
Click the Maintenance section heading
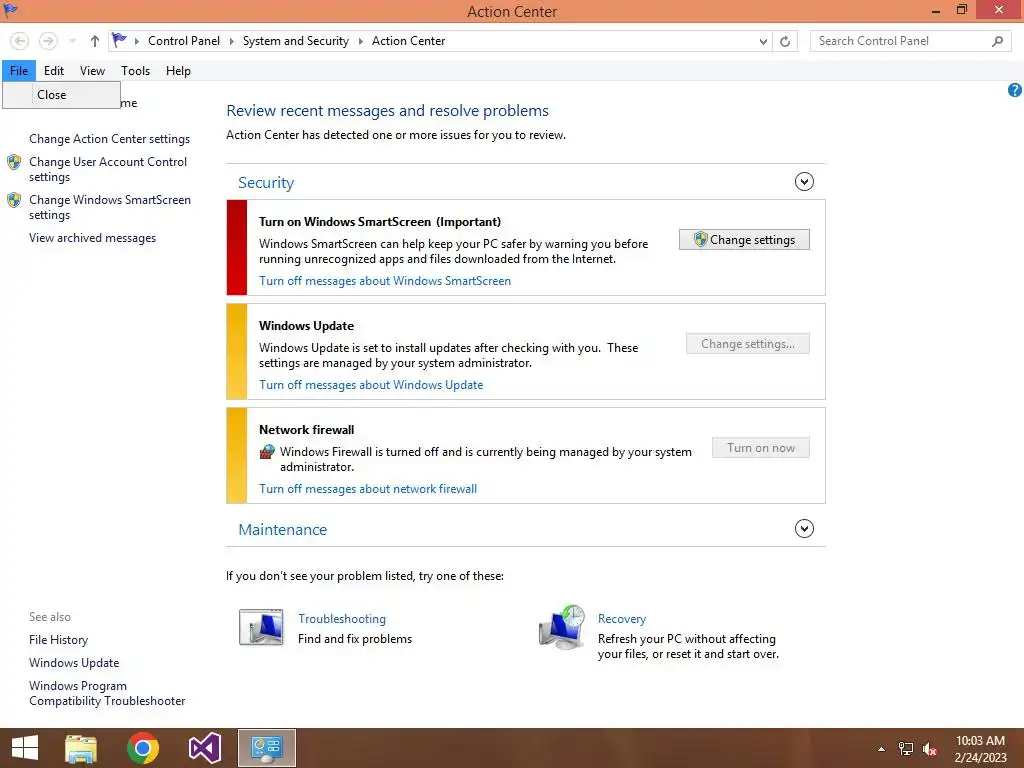tap(282, 530)
